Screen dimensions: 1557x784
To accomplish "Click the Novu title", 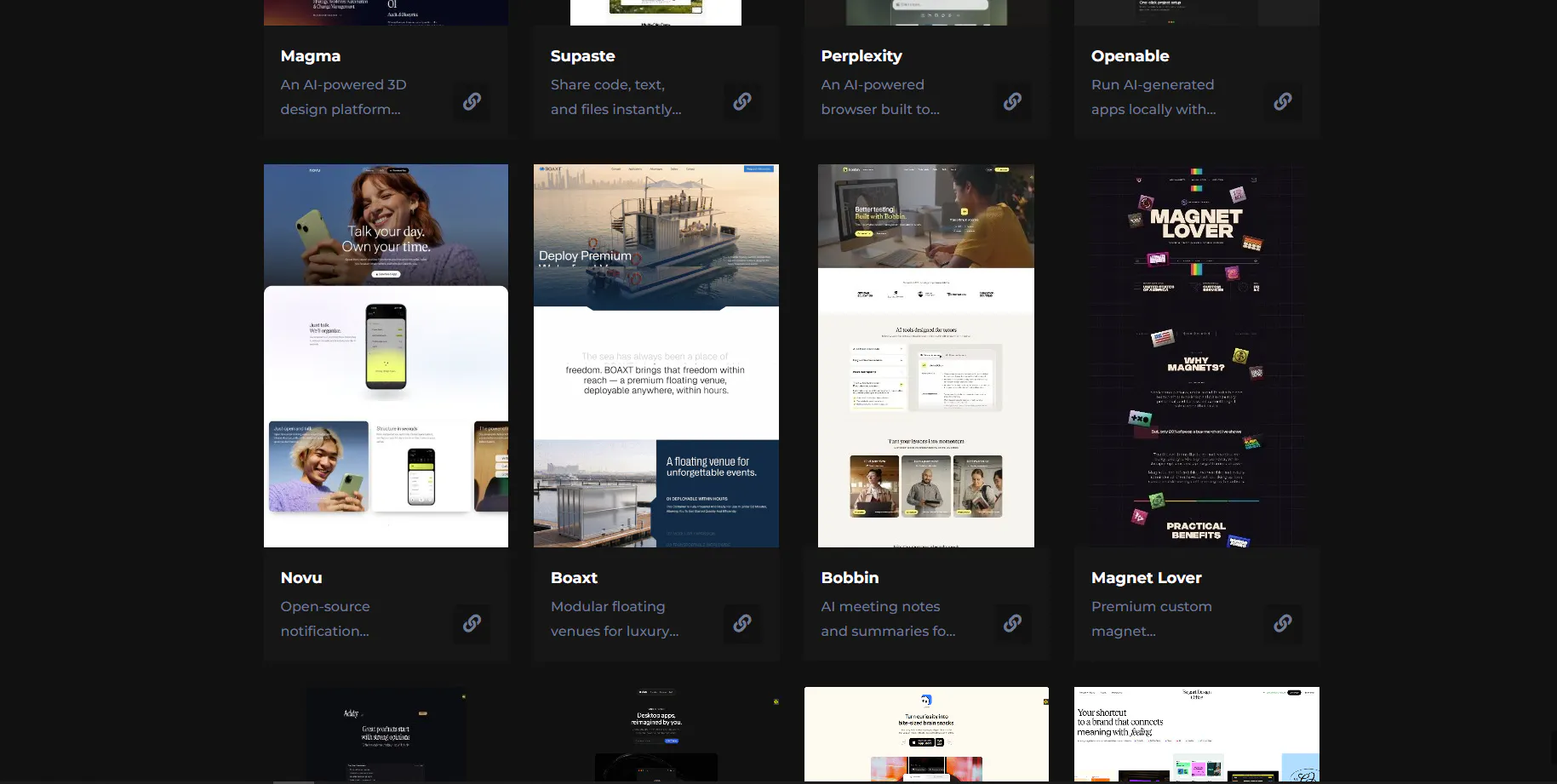I will pos(301,578).
